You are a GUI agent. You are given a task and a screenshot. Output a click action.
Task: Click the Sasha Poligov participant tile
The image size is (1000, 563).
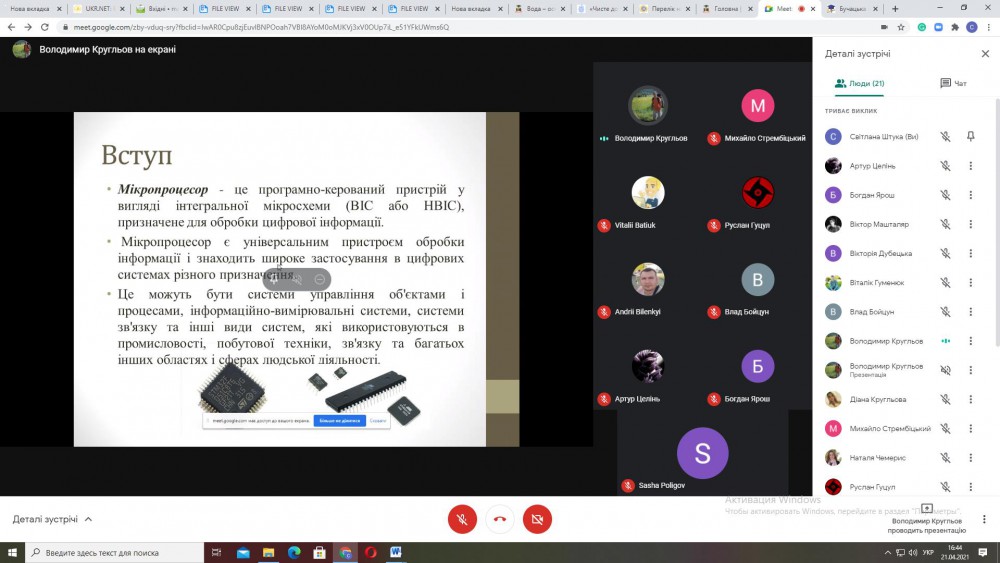pyautogui.click(x=702, y=460)
